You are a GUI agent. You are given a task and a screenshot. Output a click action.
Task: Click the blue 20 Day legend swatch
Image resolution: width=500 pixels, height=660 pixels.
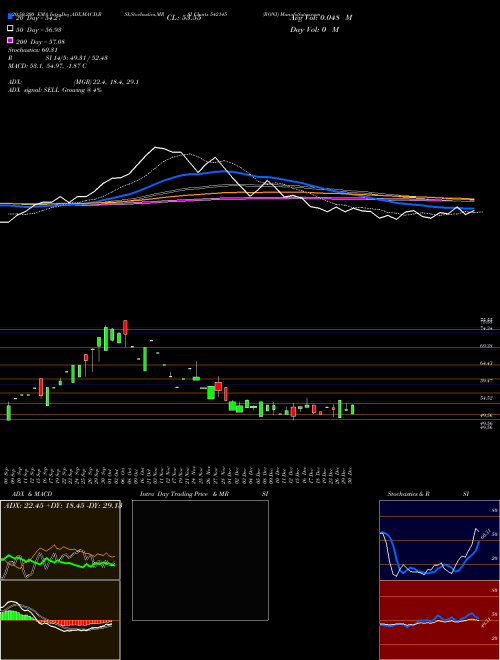tap(10, 17)
